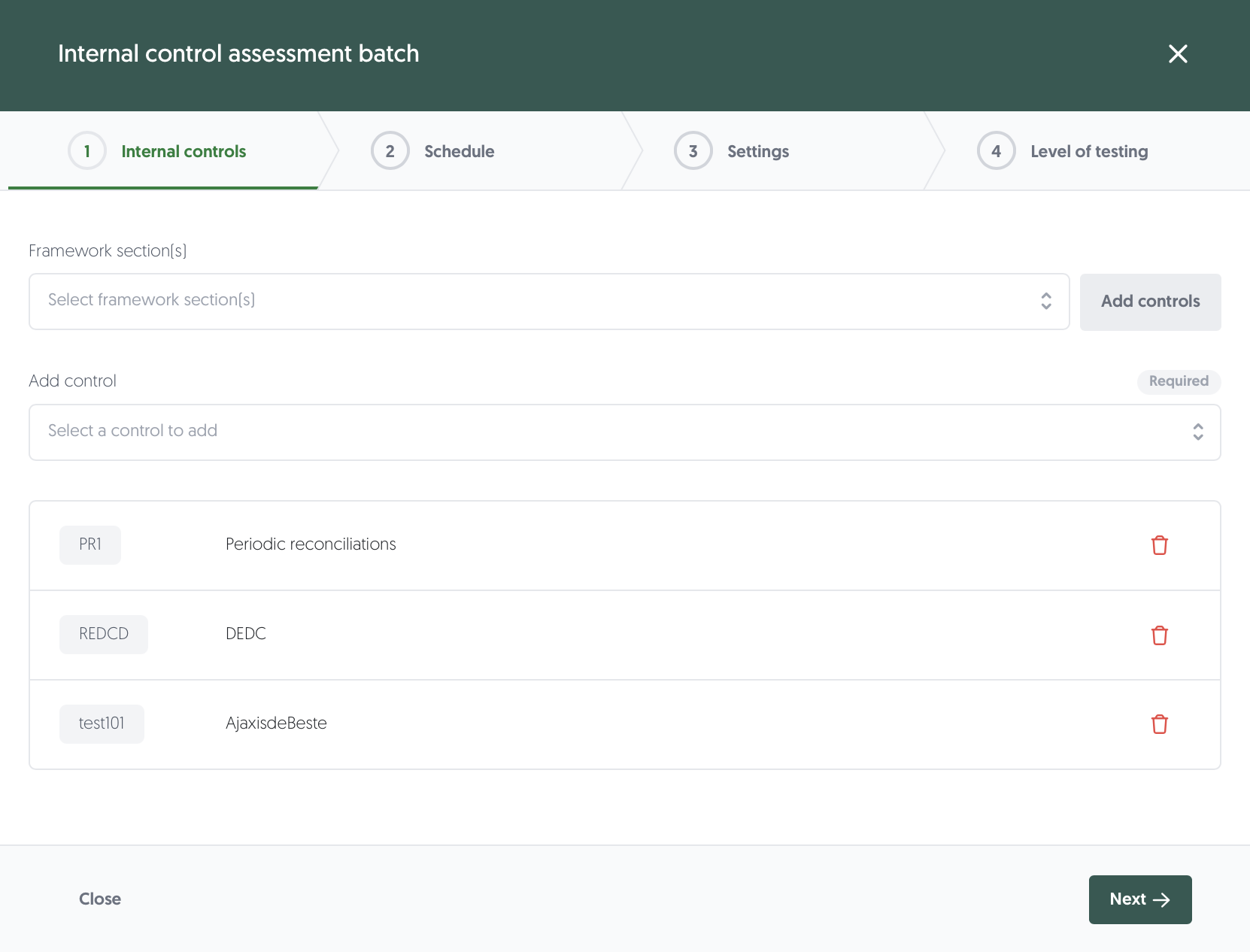Image resolution: width=1250 pixels, height=952 pixels.
Task: Click the Required badge
Action: tap(1179, 381)
